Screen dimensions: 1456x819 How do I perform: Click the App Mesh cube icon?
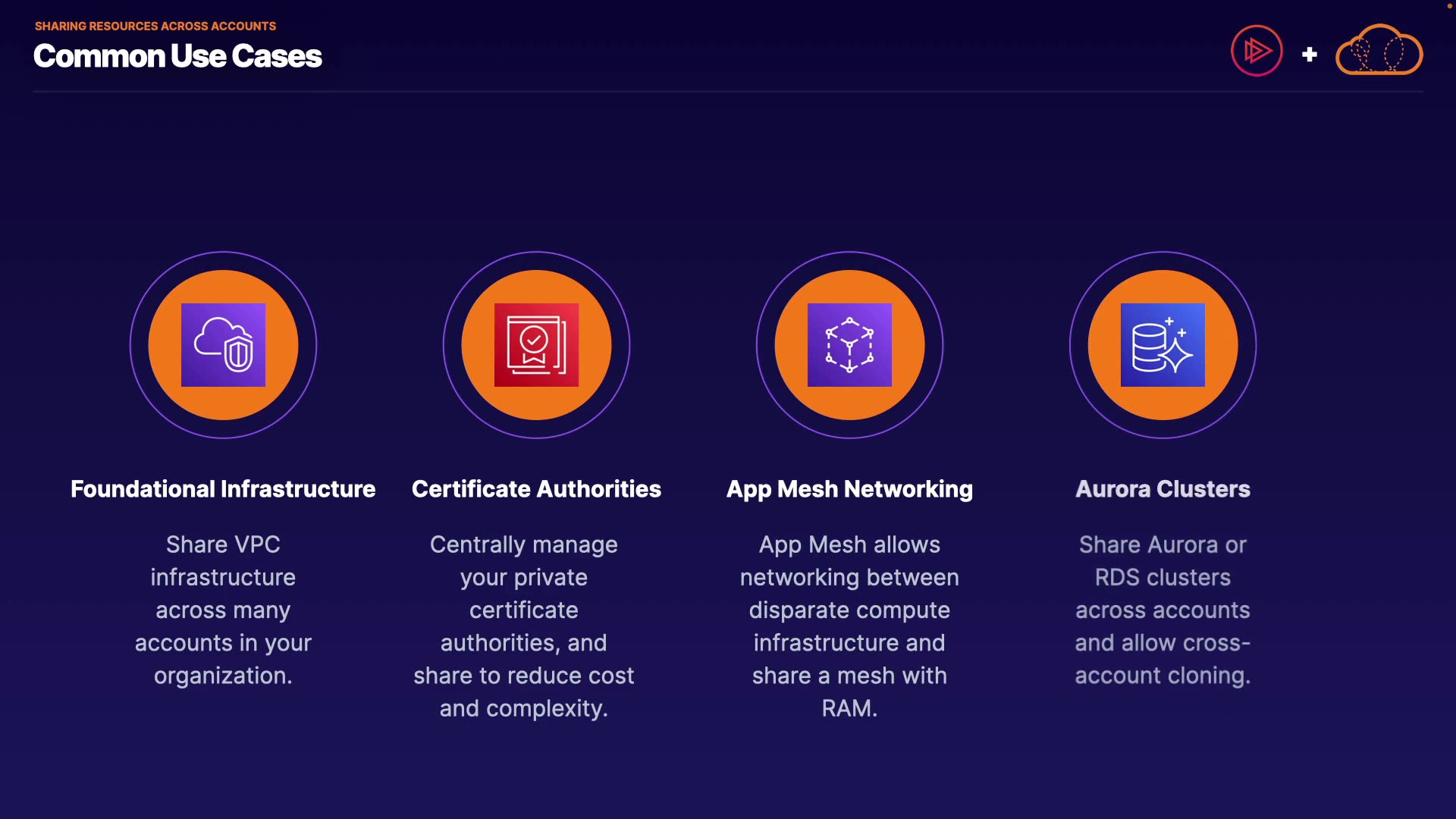(849, 345)
